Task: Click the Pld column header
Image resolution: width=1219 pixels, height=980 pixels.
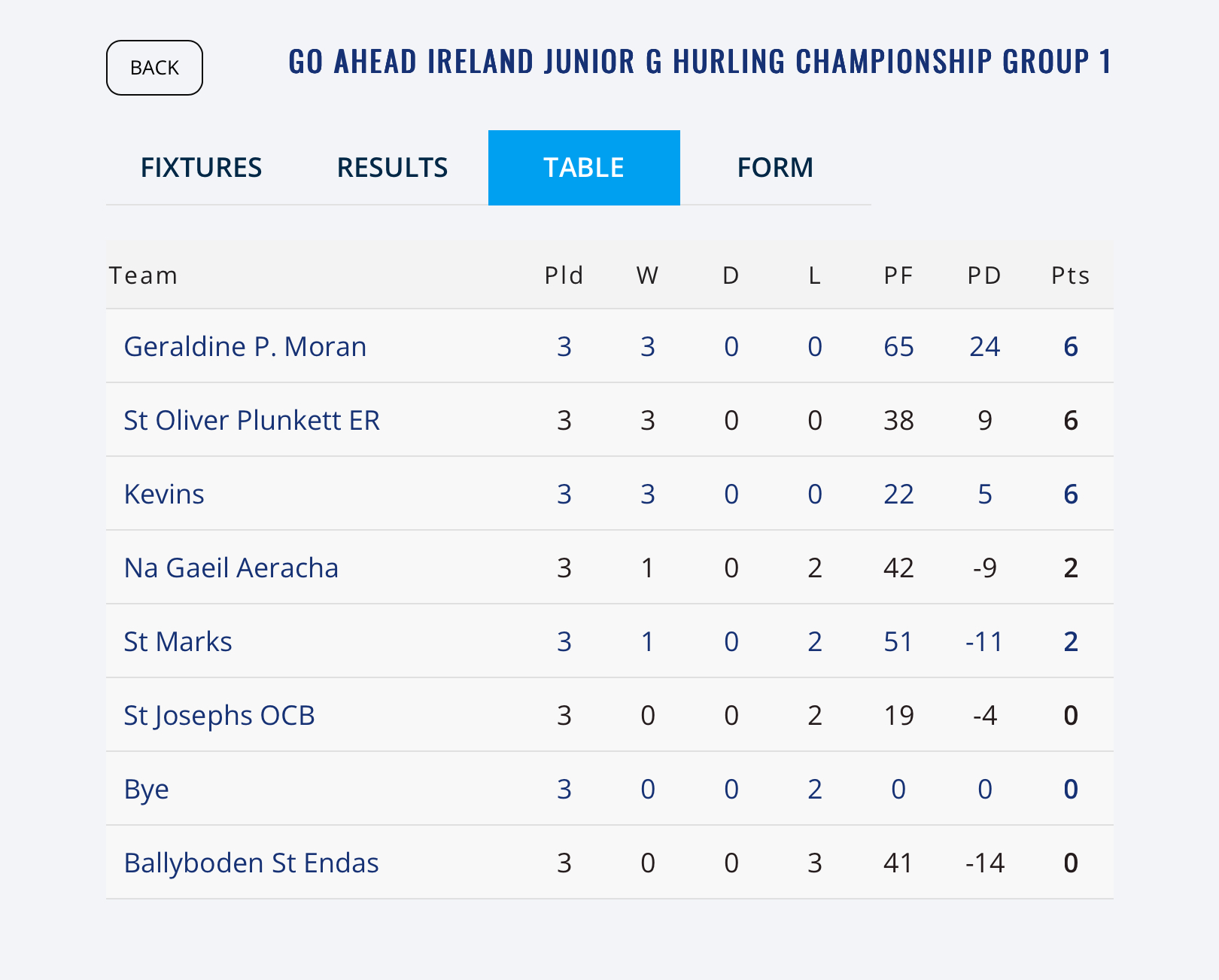Action: pos(564,275)
